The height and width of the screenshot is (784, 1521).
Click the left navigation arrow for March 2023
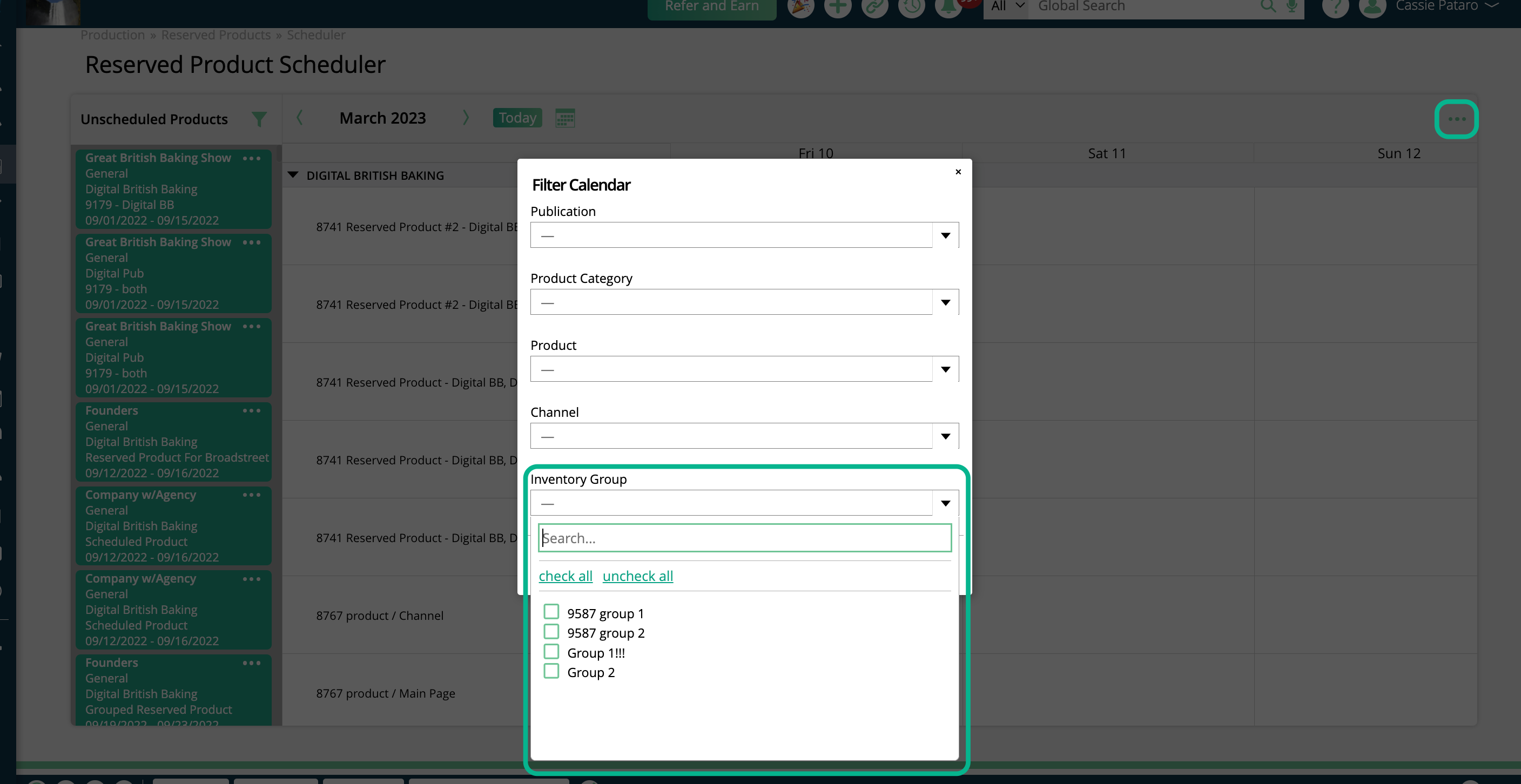pos(300,117)
